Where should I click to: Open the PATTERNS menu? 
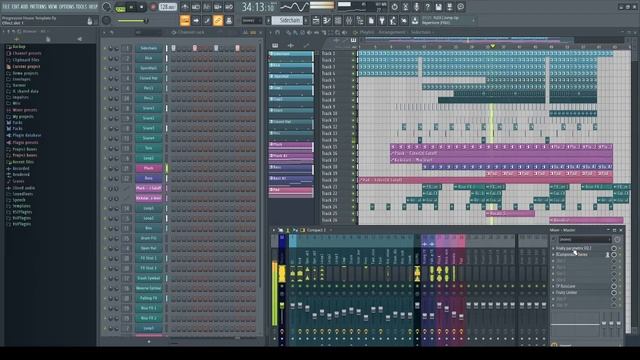(38, 7)
